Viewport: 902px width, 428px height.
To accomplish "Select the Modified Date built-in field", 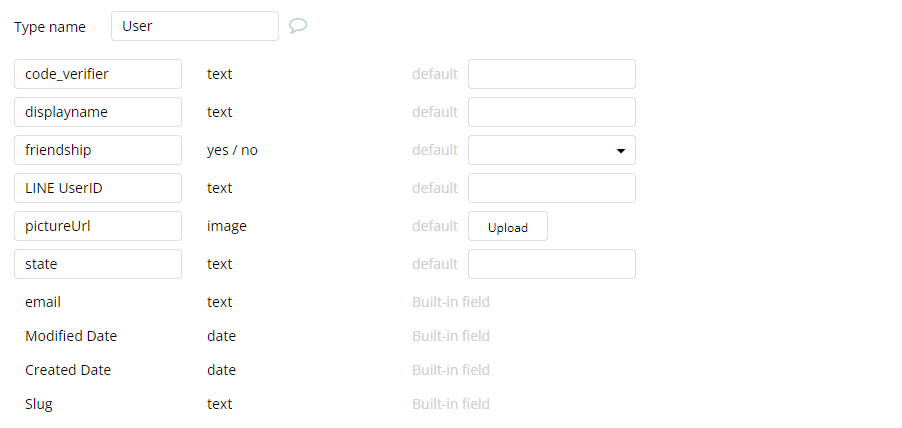I will (71, 336).
